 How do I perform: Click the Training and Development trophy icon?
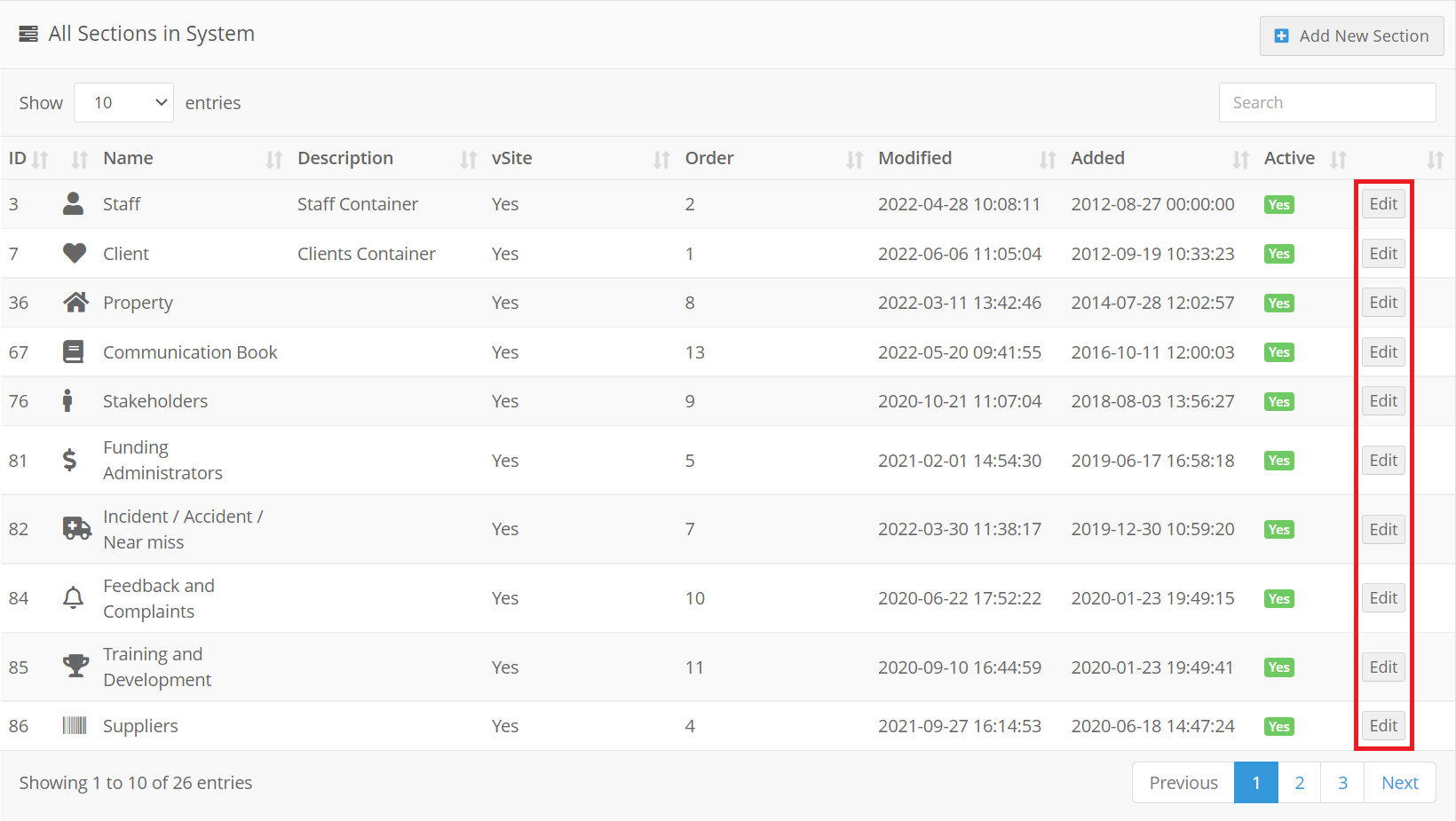tap(75, 667)
